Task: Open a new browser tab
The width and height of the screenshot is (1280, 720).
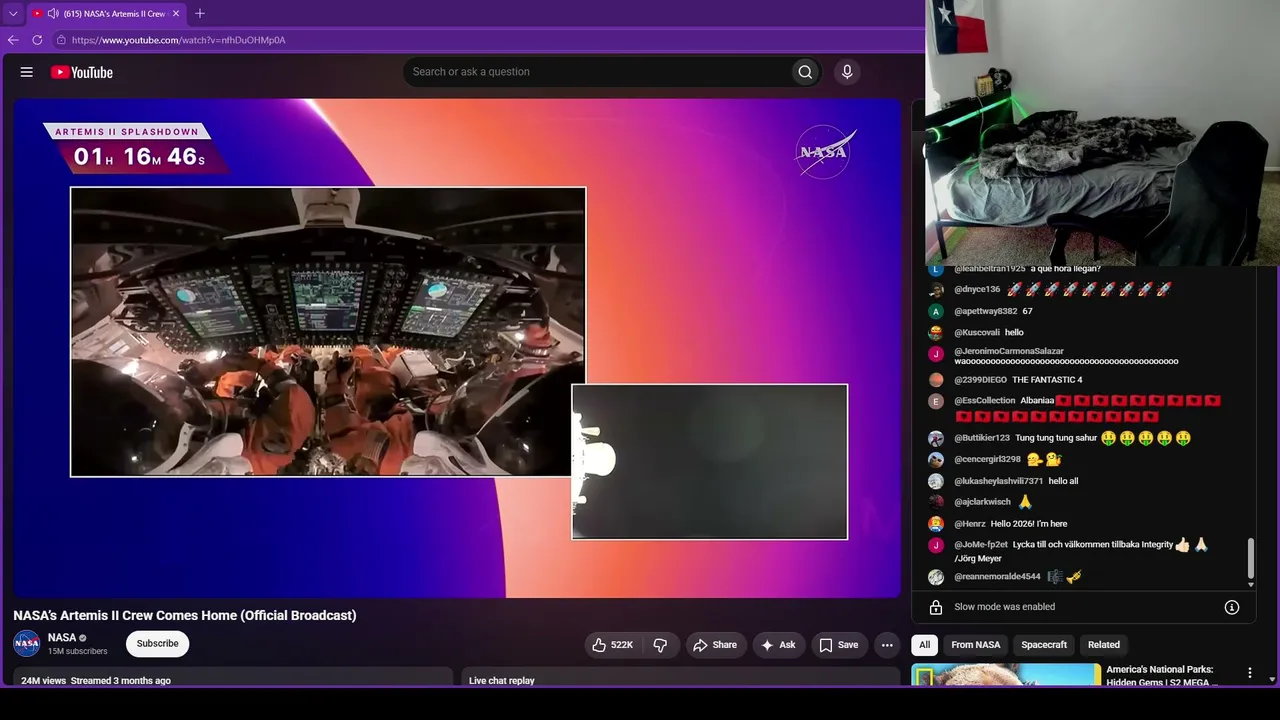Action: click(x=200, y=14)
